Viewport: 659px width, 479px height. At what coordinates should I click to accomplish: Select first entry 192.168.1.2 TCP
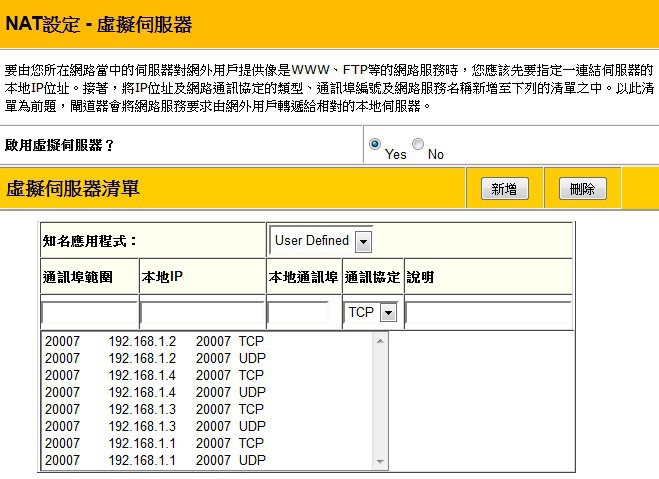tap(155, 341)
